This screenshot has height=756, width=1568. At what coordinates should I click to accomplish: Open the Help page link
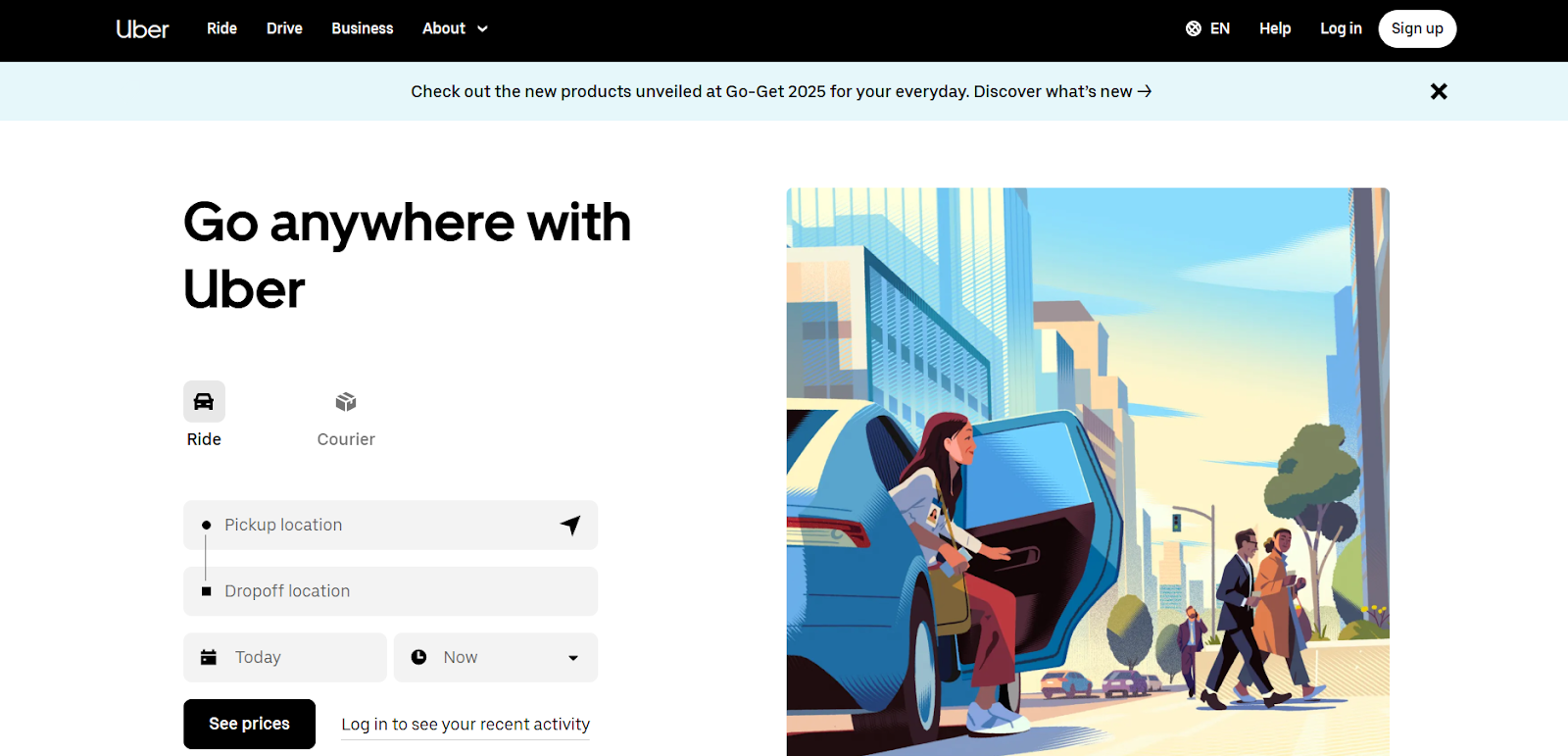1275,28
